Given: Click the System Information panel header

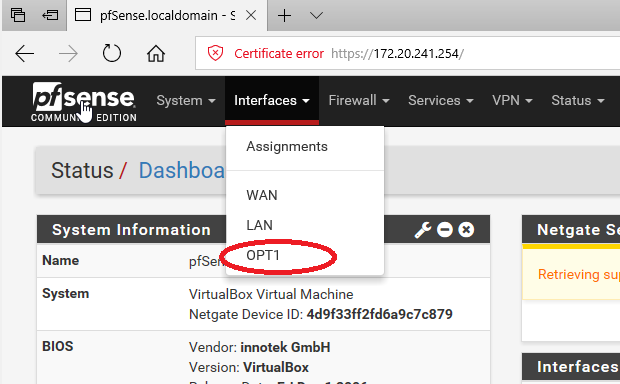Looking at the screenshot, I should pos(131,229).
